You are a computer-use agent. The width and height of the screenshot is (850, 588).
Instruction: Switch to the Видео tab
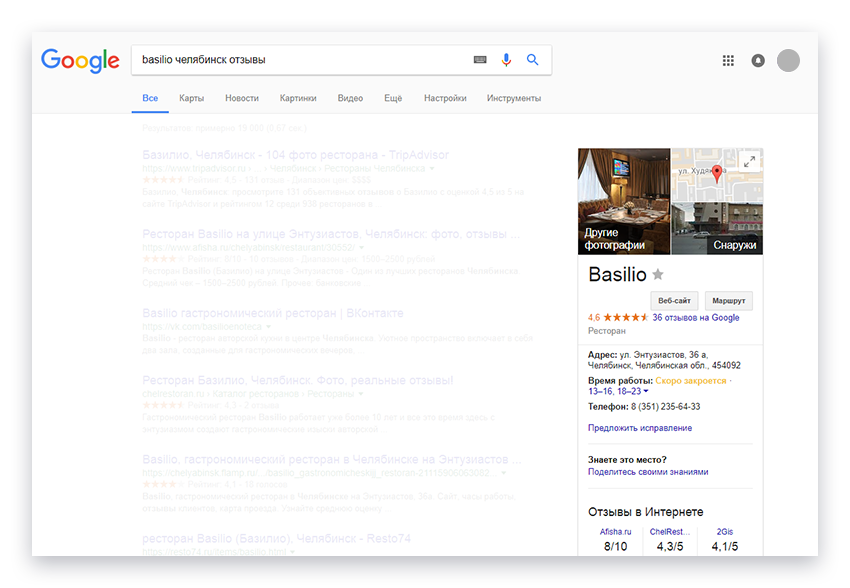350,98
